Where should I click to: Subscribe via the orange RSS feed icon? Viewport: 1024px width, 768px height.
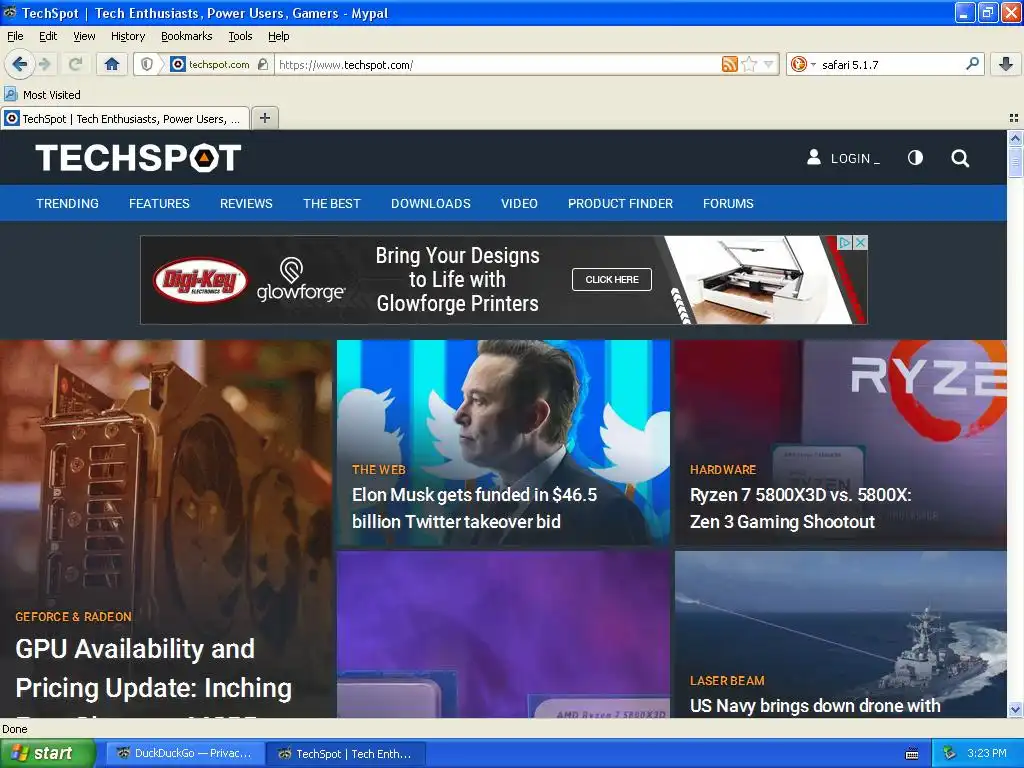pyautogui.click(x=729, y=64)
